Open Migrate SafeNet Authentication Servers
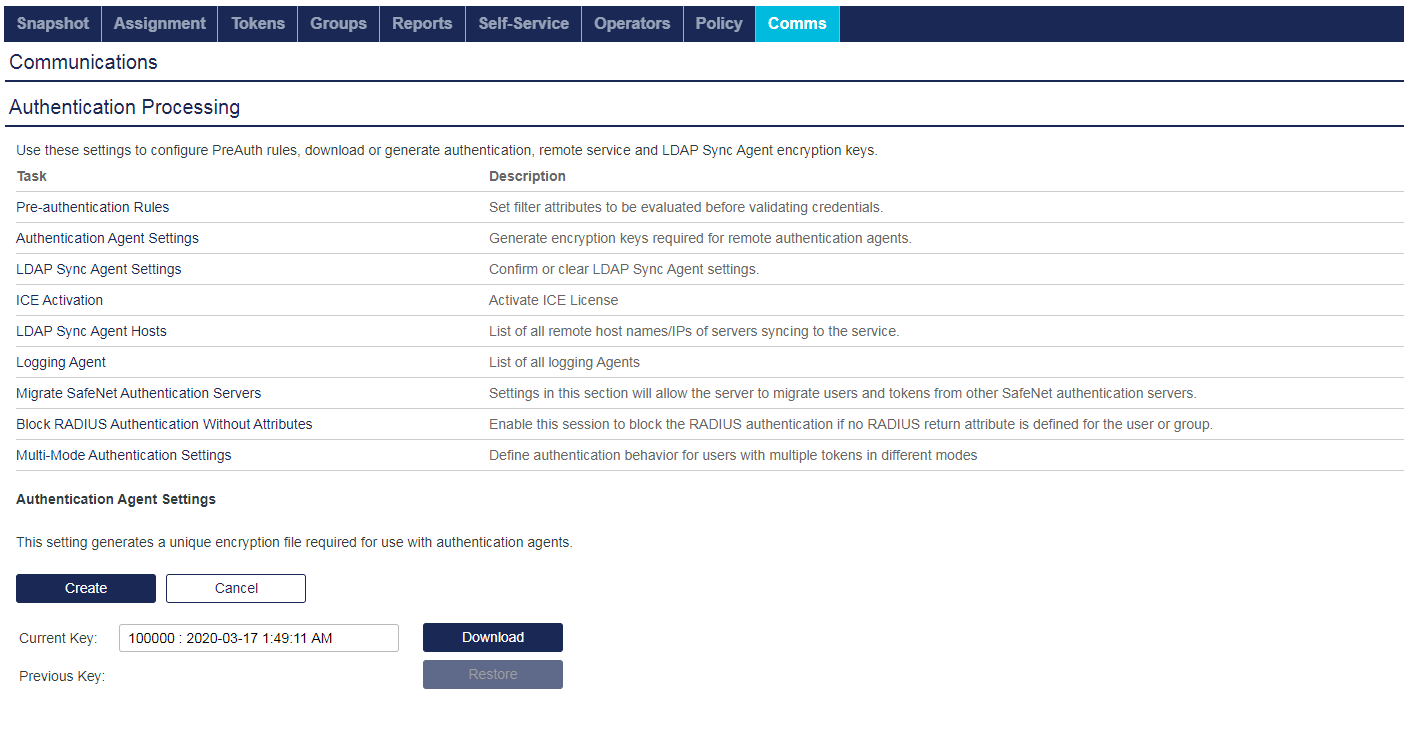Screen dimensions: 1404x742 (138, 393)
